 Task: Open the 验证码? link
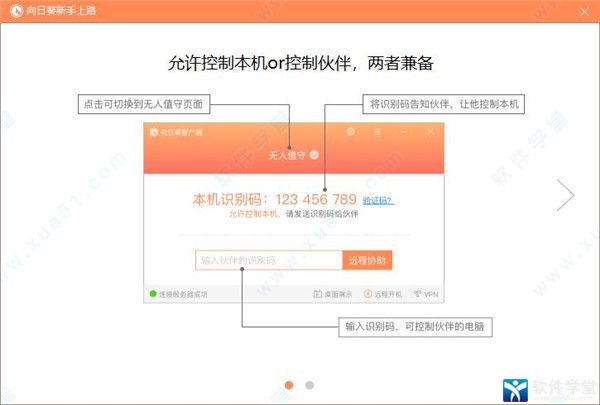[378, 200]
